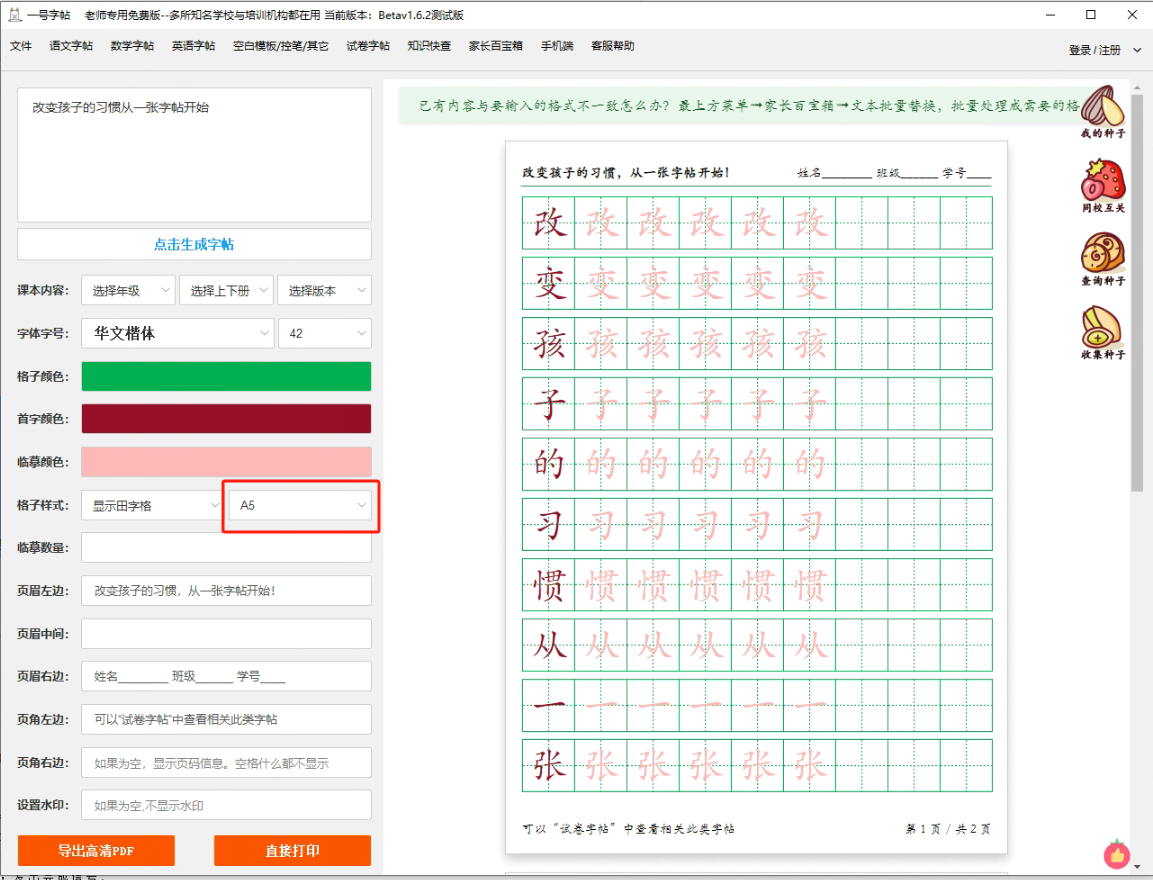Screen dimensions: 1153x880
Task: Open the 同校互关 strawberry icon
Action: [1102, 185]
